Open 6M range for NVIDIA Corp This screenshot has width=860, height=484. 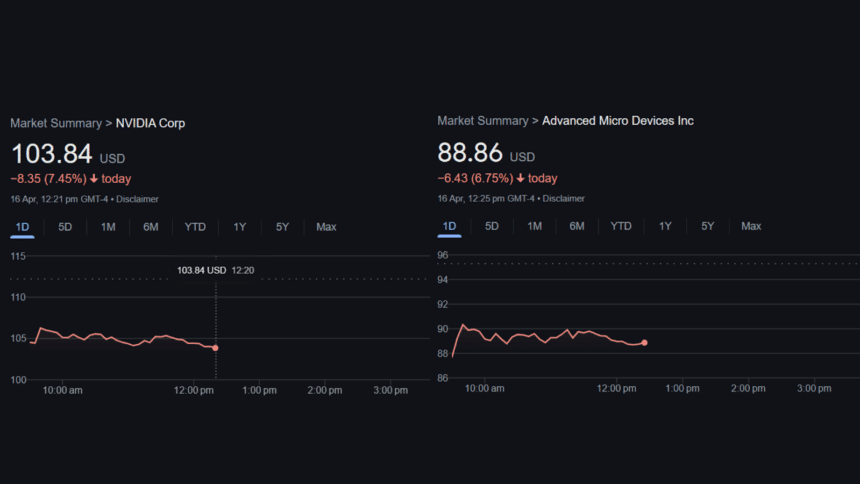point(151,227)
